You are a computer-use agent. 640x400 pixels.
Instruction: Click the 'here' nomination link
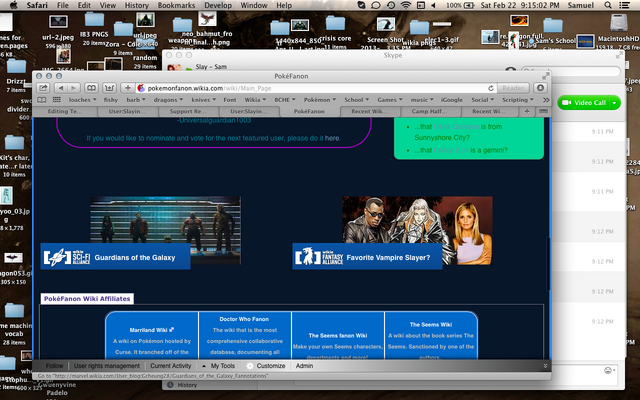[x=332, y=138]
